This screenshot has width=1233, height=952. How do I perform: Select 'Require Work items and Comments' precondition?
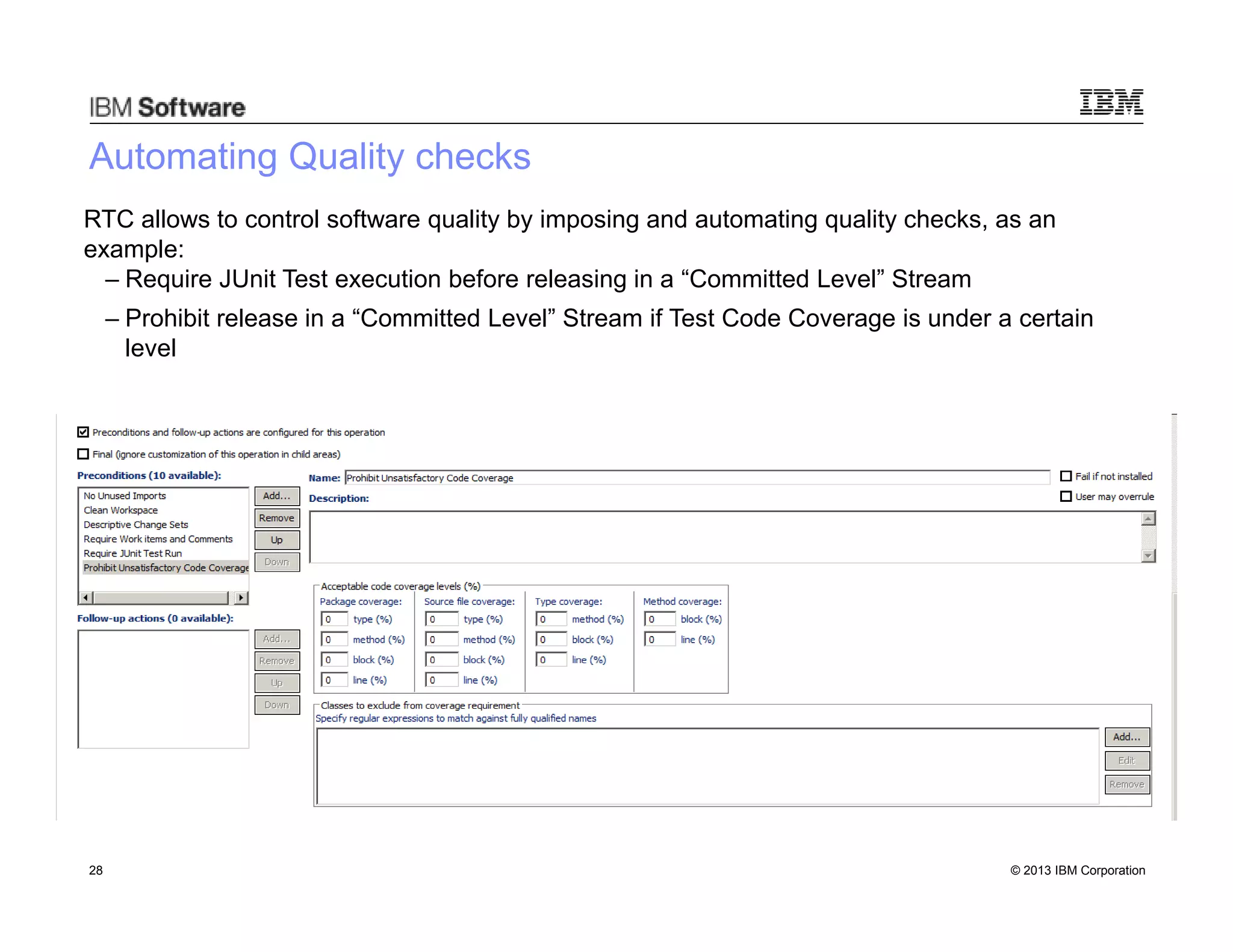(x=158, y=539)
